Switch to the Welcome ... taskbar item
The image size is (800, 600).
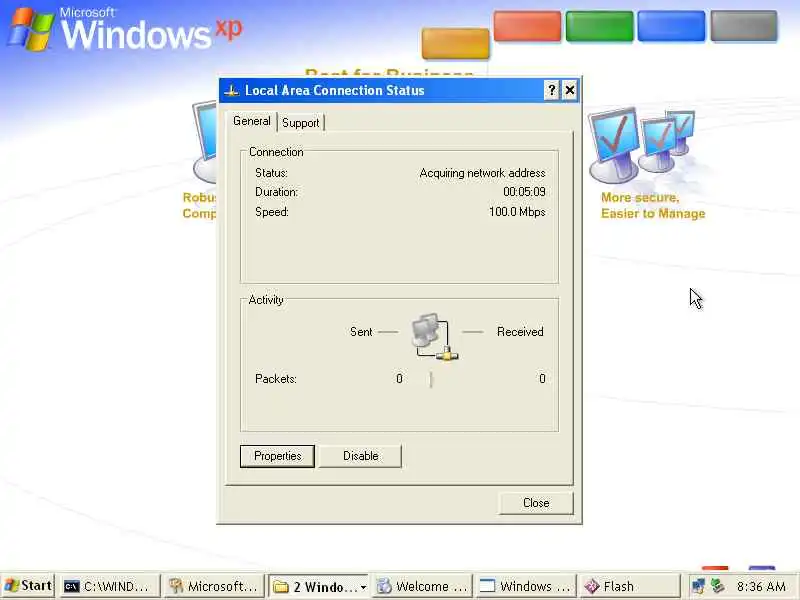tap(423, 586)
